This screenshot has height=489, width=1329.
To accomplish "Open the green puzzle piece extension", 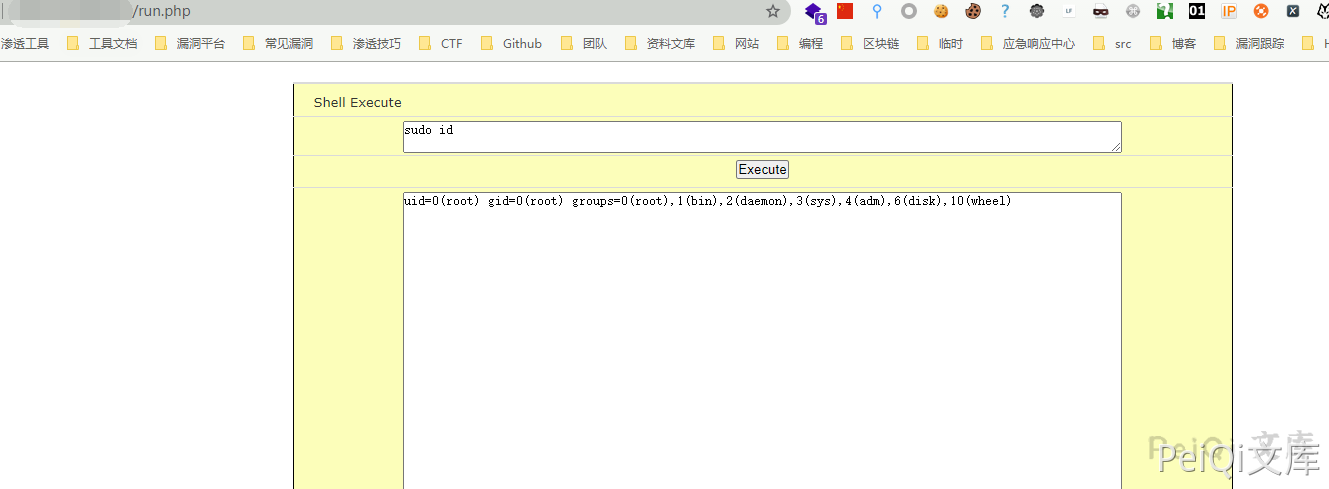I will point(1165,11).
